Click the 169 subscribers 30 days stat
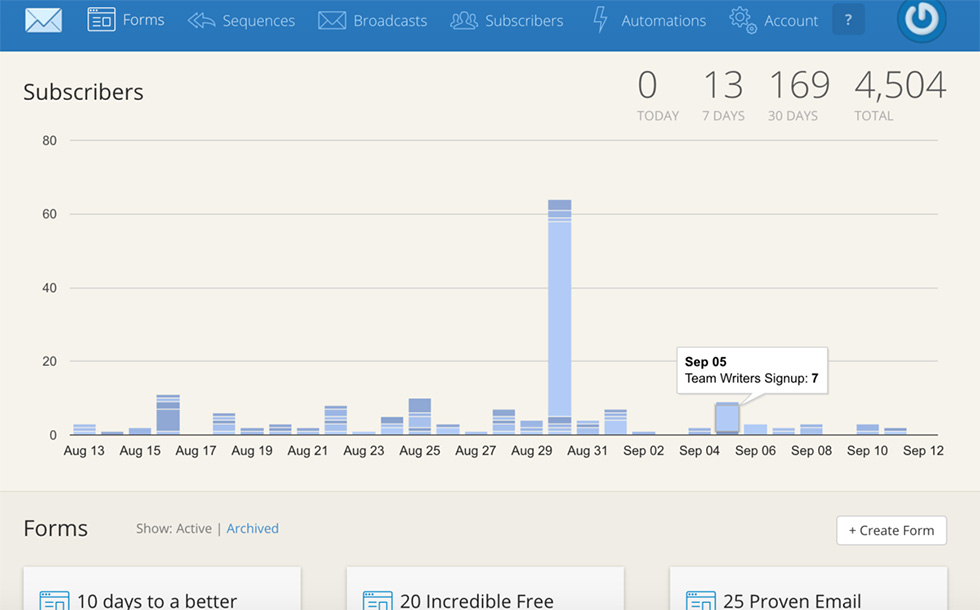This screenshot has height=610, width=980. point(798,86)
